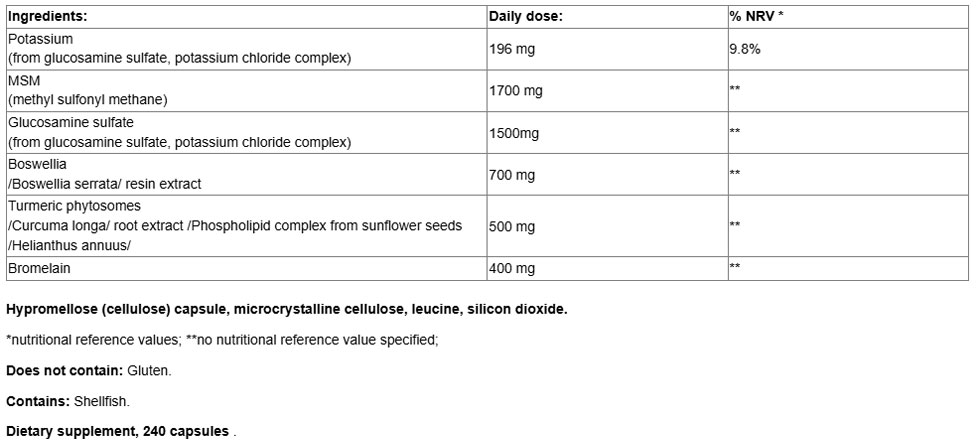Click the 1700 mg dose cell
The image size is (976, 440).
point(515,91)
